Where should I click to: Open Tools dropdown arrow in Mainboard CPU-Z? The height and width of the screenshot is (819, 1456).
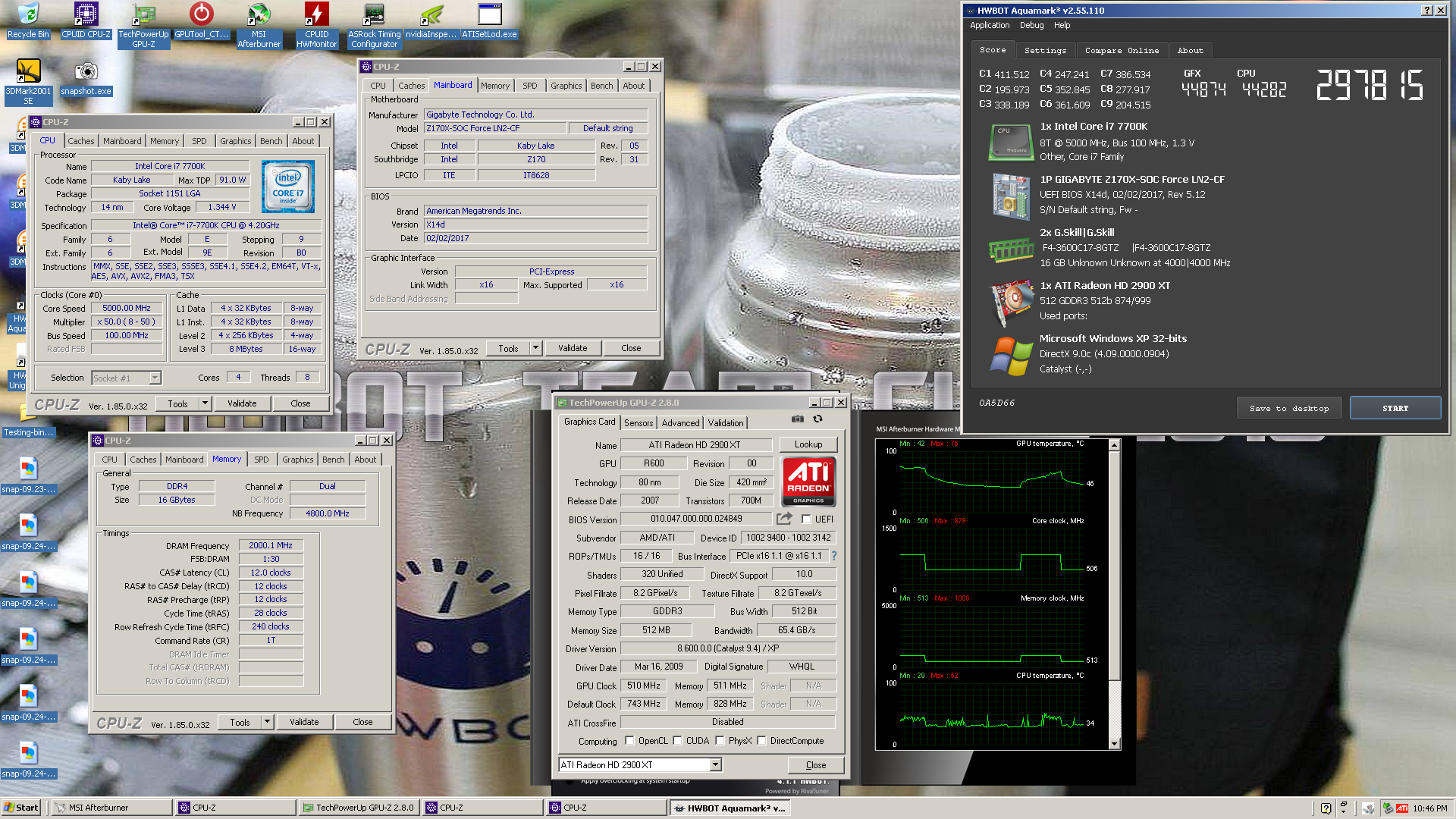tap(535, 348)
